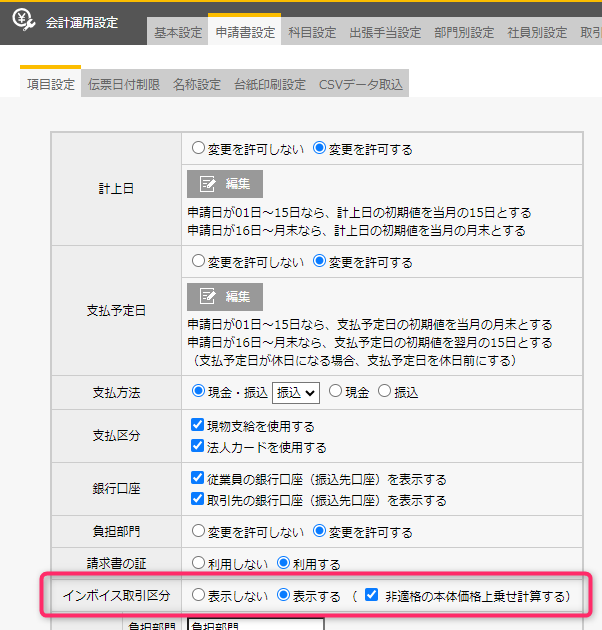The height and width of the screenshot is (630, 602).
Task: Toggle 法人カードを使用する checkbox
Action: click(197, 447)
